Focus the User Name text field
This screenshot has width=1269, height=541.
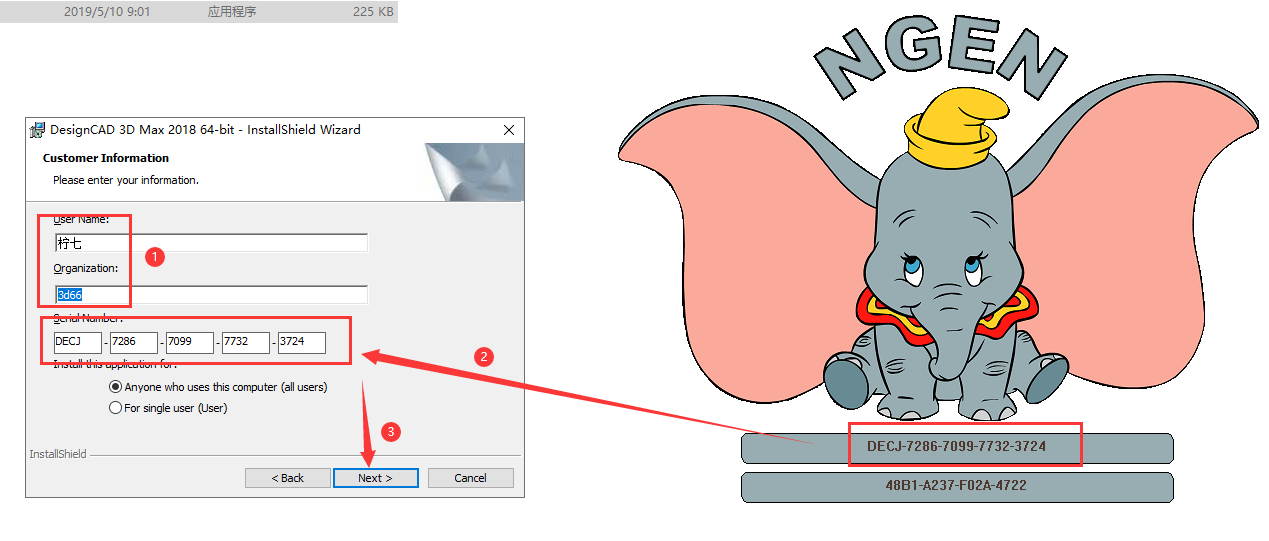tap(211, 243)
